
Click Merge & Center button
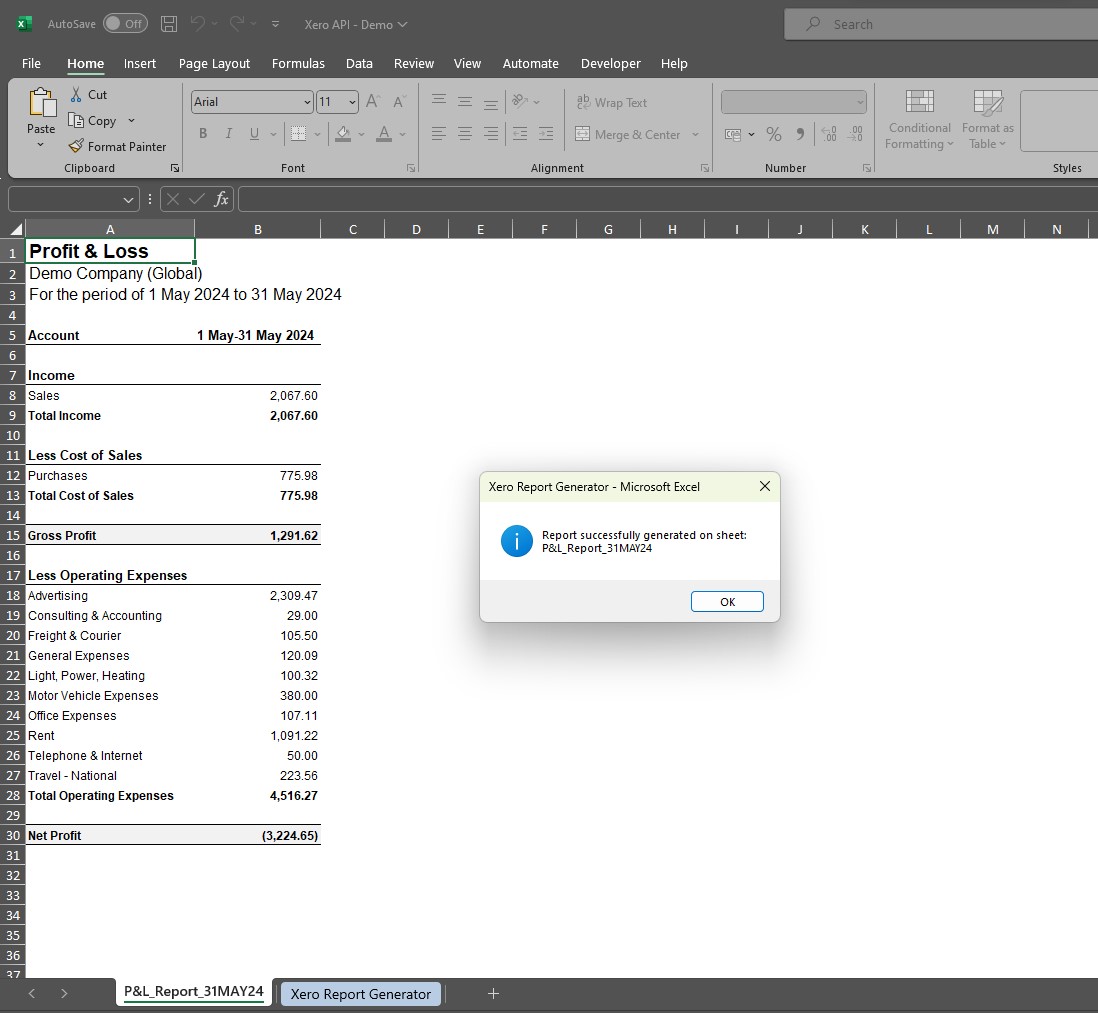pyautogui.click(x=628, y=134)
